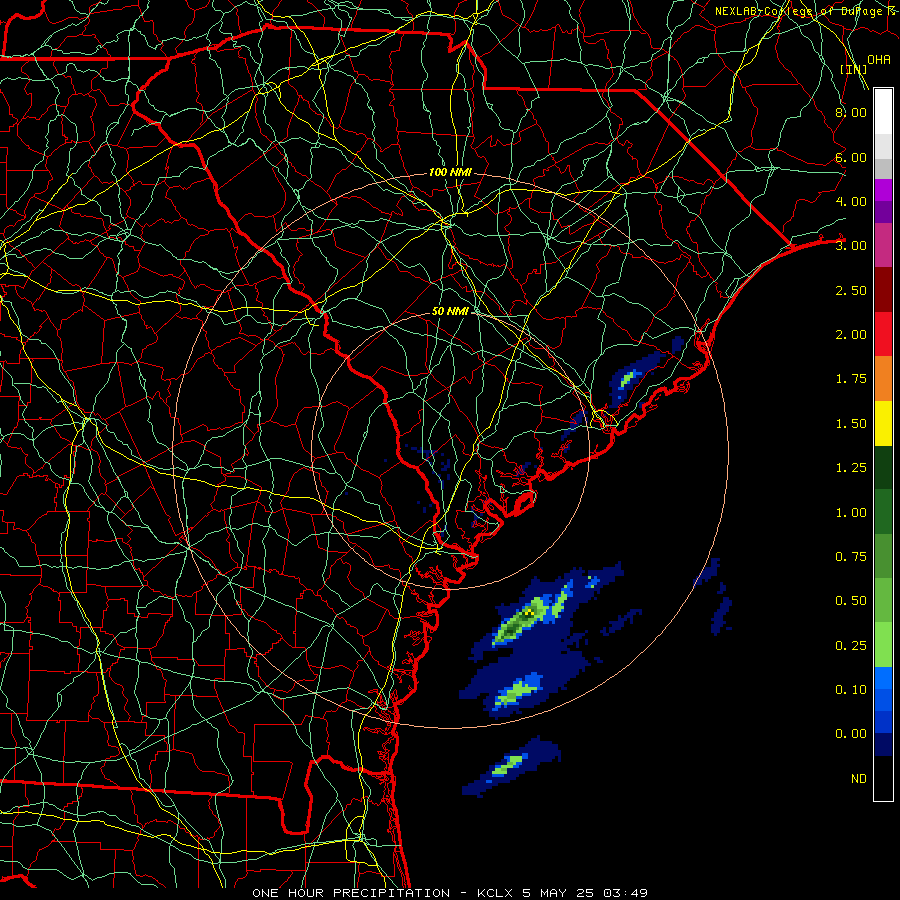Click the '1.25' legend value
900x900 pixels.
pos(851,468)
